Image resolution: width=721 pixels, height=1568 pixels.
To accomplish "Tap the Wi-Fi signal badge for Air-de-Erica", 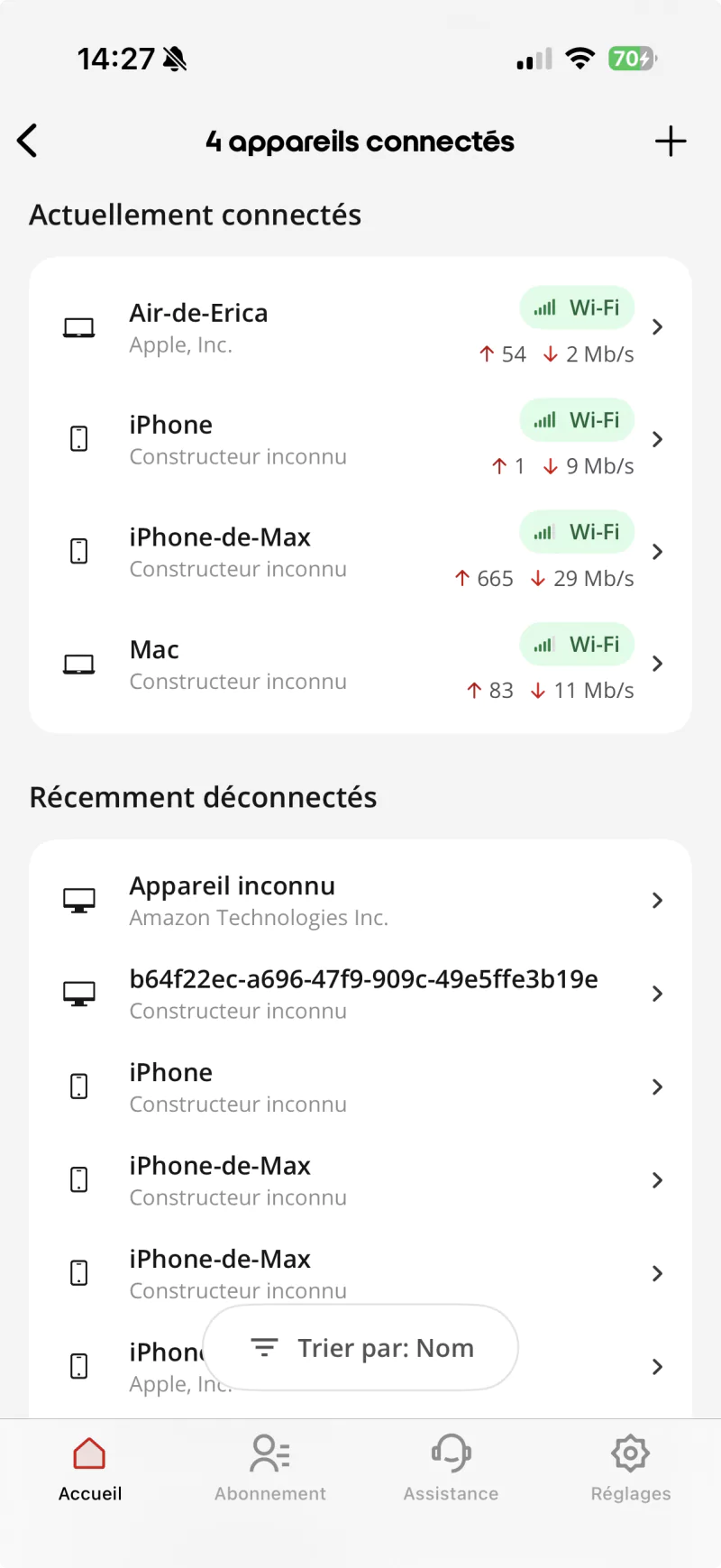I will pos(577,308).
